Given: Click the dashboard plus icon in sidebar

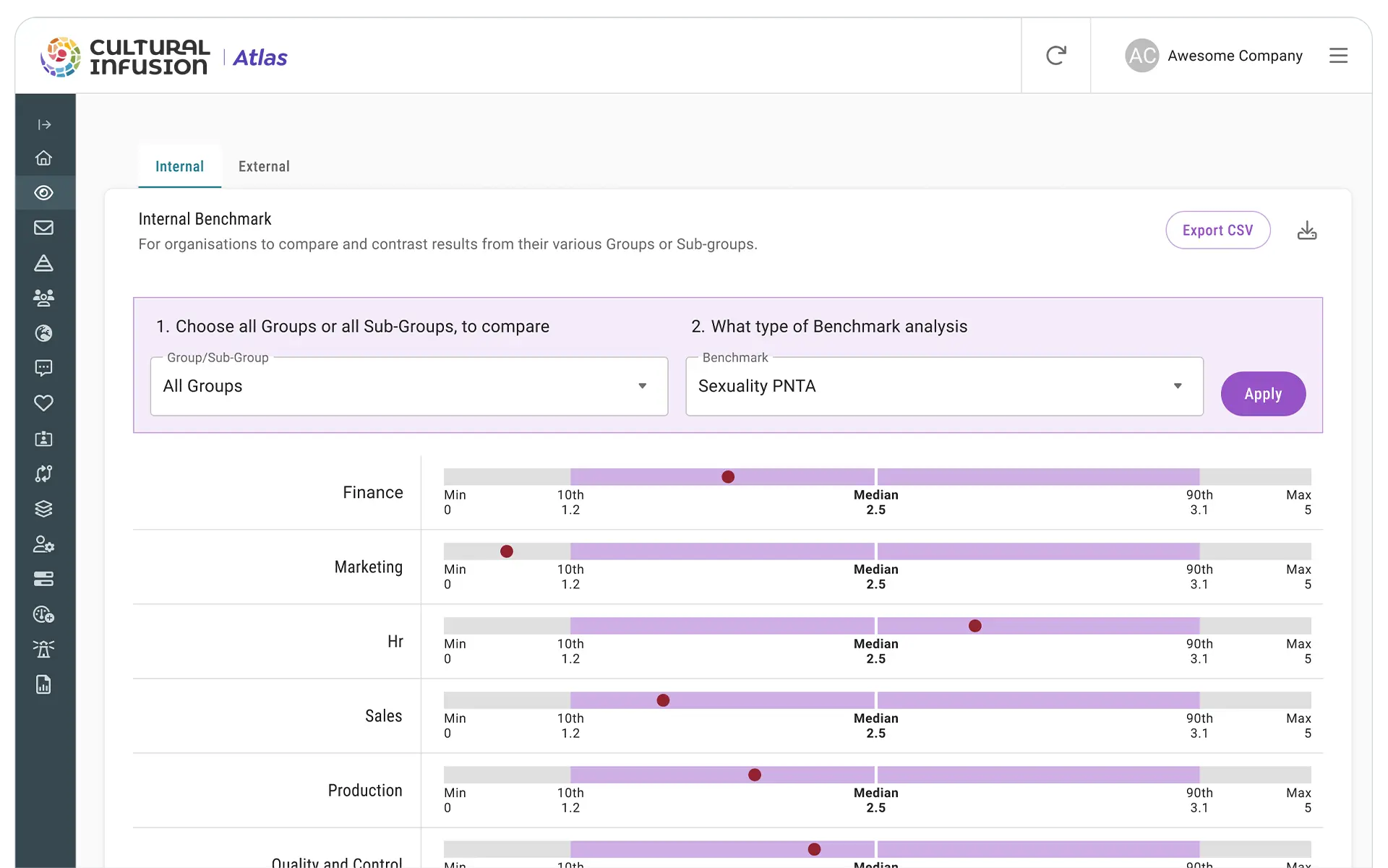Looking at the screenshot, I should [x=44, y=614].
